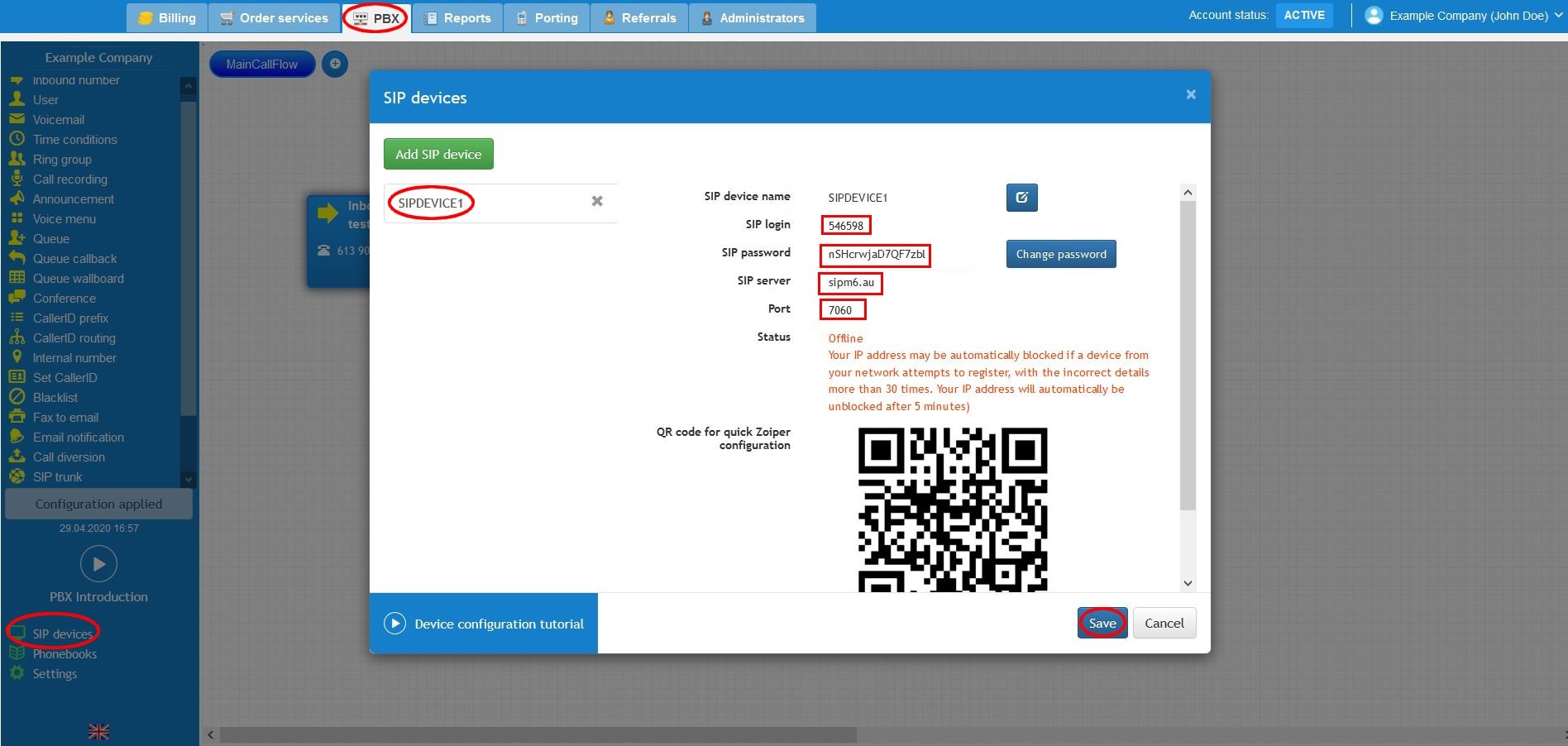This screenshot has height=746, width=1568.
Task: Select the Call recording microphone icon
Action: 17,179
